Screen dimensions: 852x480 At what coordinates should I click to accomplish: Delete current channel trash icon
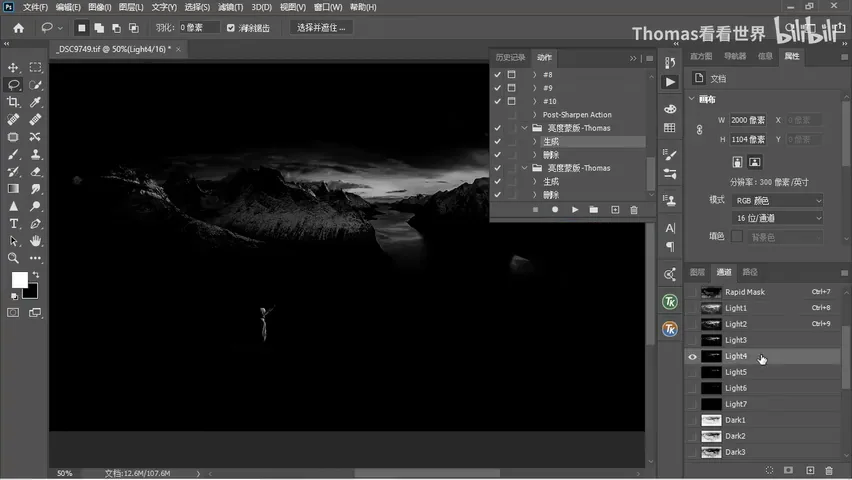[x=829, y=470]
